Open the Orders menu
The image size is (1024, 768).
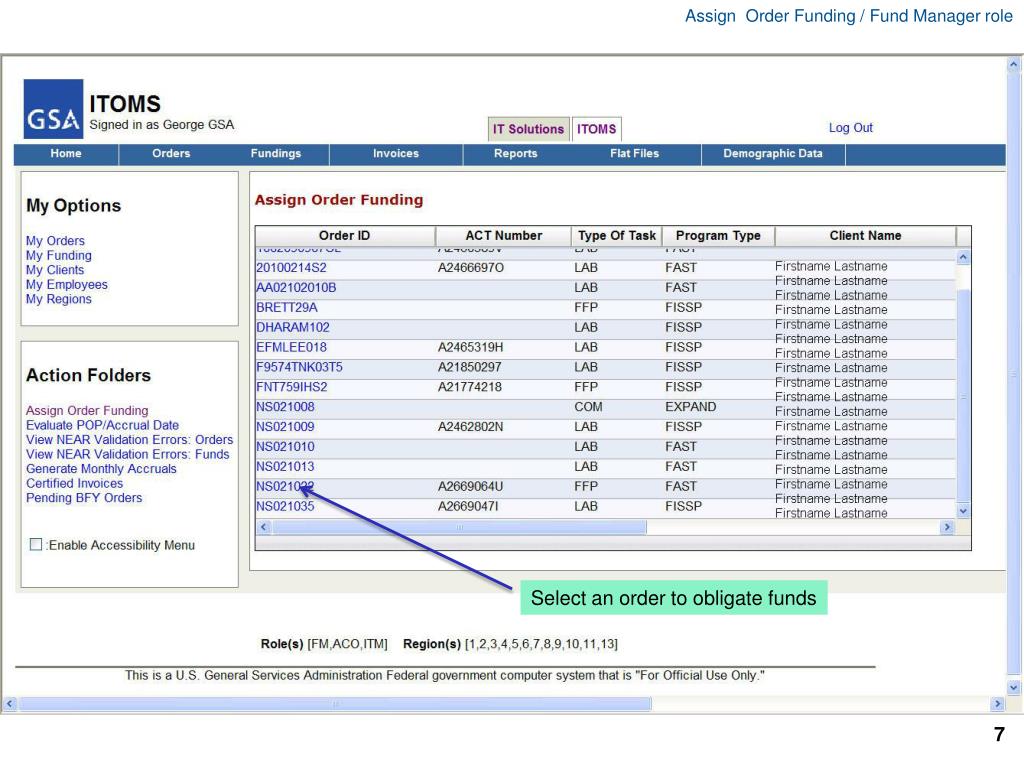click(171, 153)
